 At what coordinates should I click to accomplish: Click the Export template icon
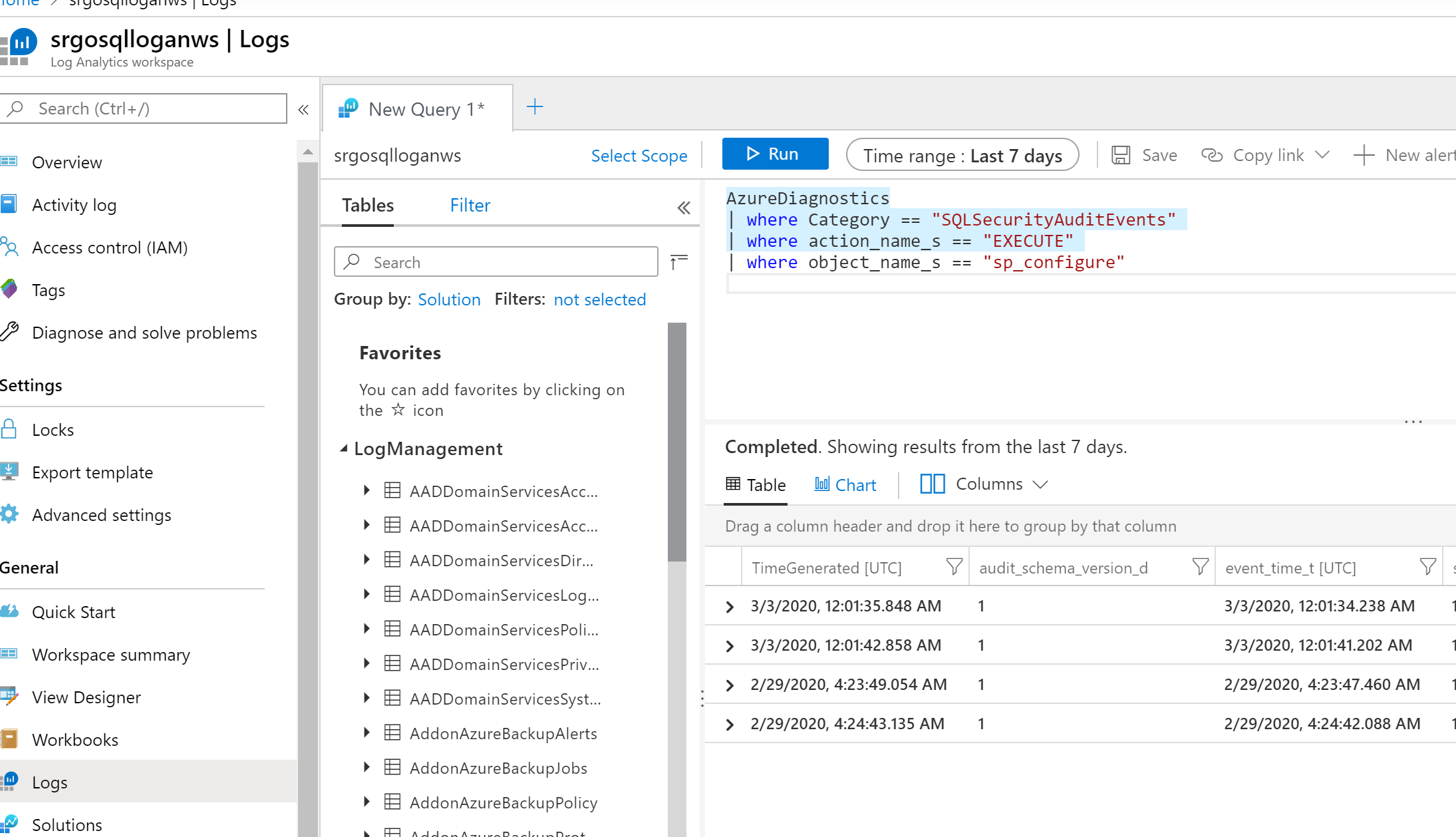click(x=9, y=472)
